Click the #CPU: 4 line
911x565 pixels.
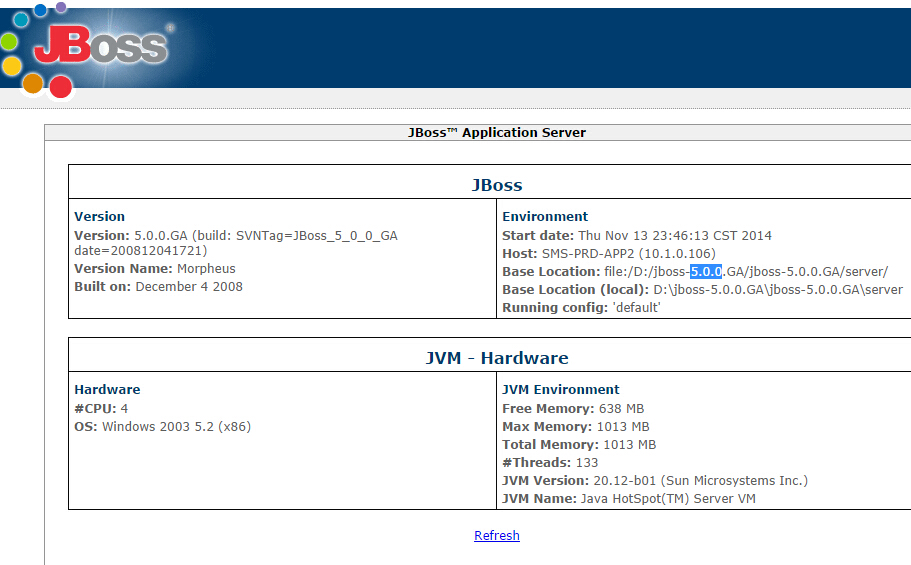point(101,409)
